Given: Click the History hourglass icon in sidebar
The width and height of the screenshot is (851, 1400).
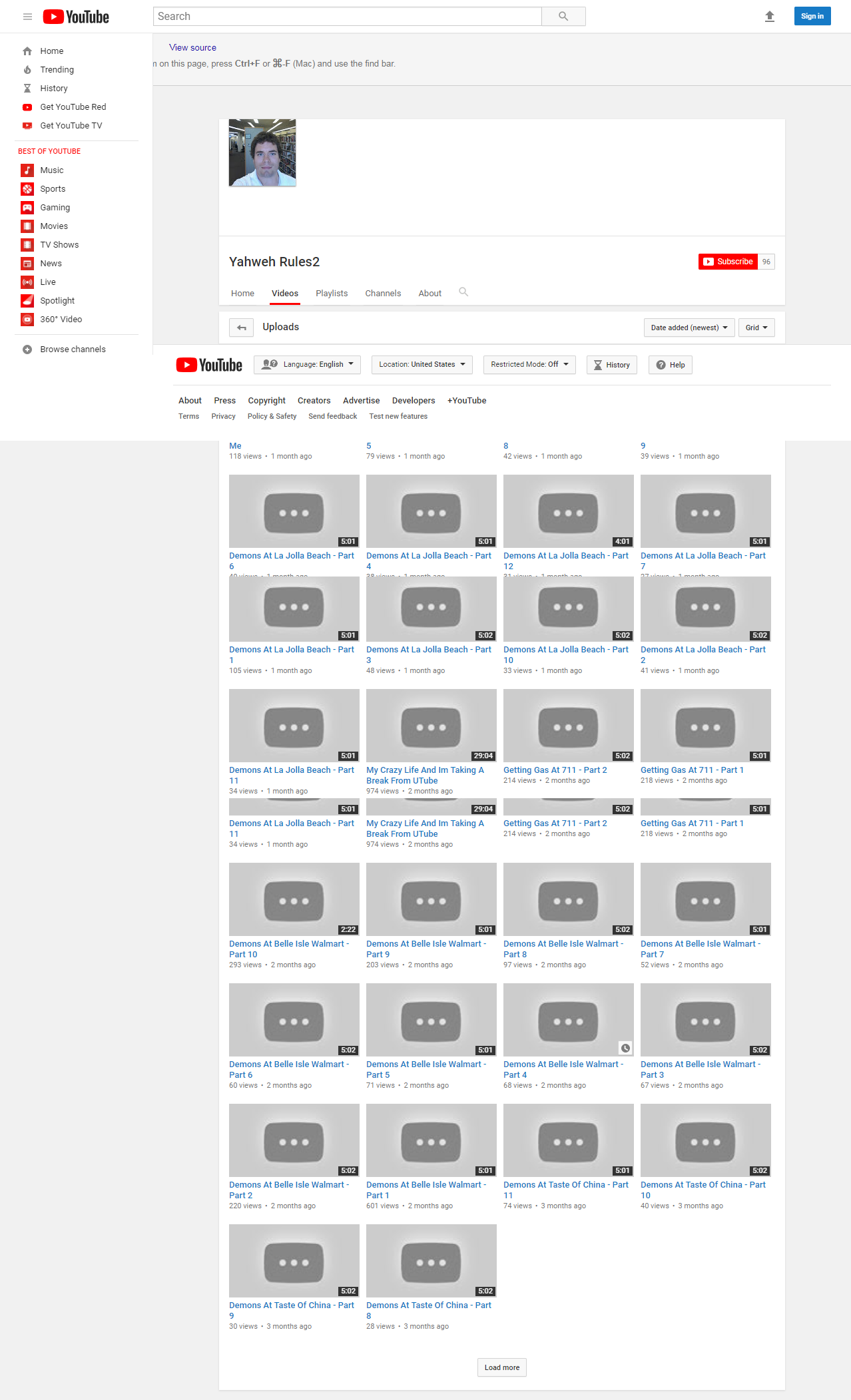Looking at the screenshot, I should click(27, 89).
